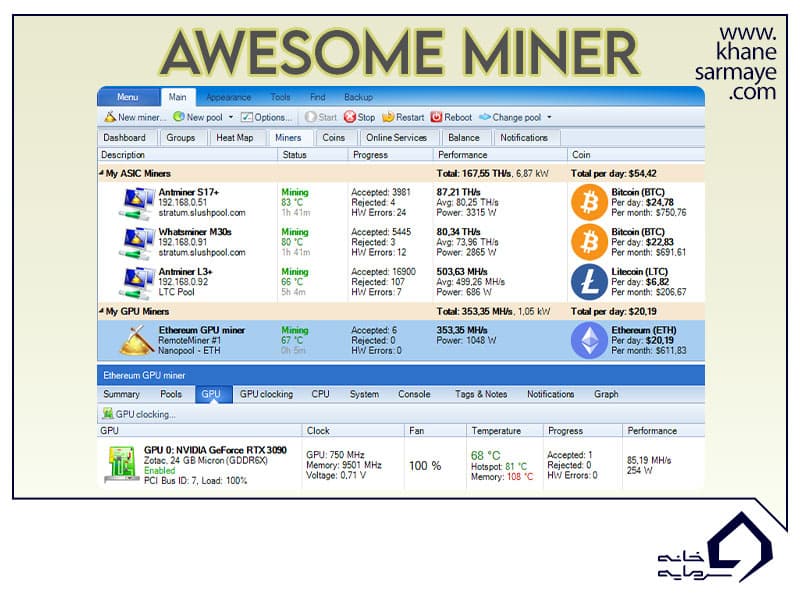Click the Ethereum GPU miner pickaxe icon
The height and width of the screenshot is (600, 800).
click(137, 340)
